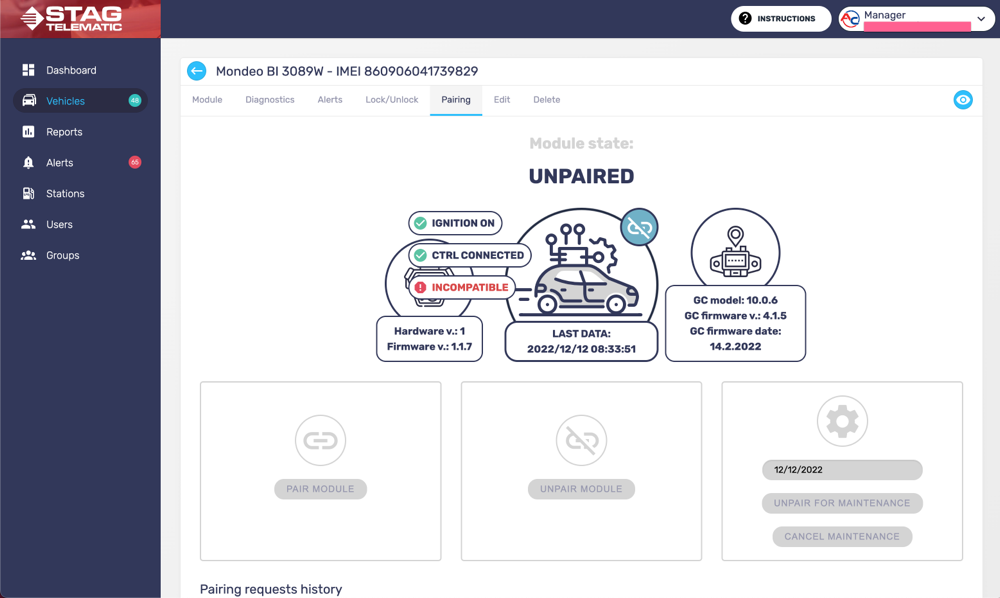Click the Alerts bell icon
This screenshot has height=598, width=1000.
pyautogui.click(x=28, y=163)
